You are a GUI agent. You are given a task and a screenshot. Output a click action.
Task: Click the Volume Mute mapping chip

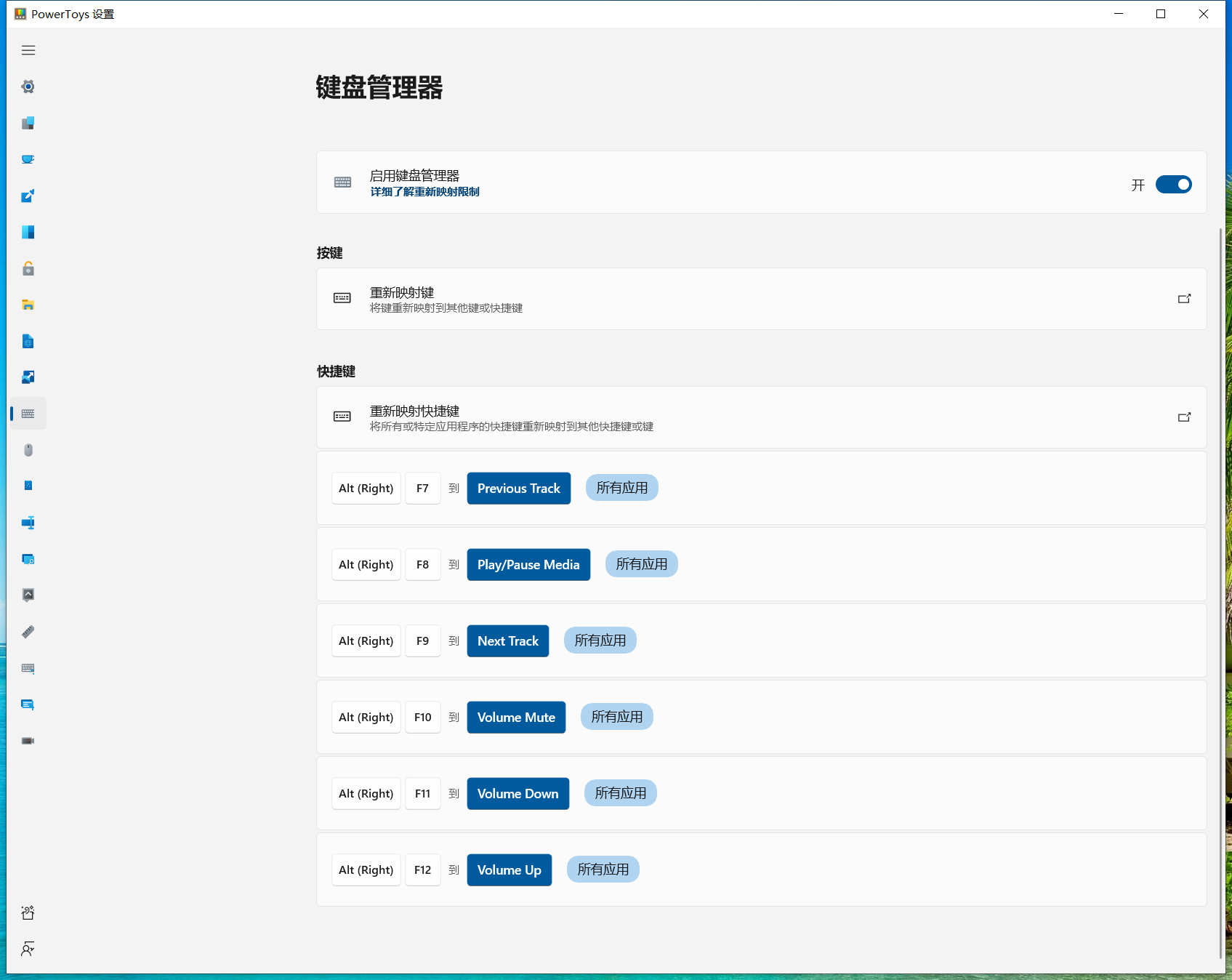point(516,718)
